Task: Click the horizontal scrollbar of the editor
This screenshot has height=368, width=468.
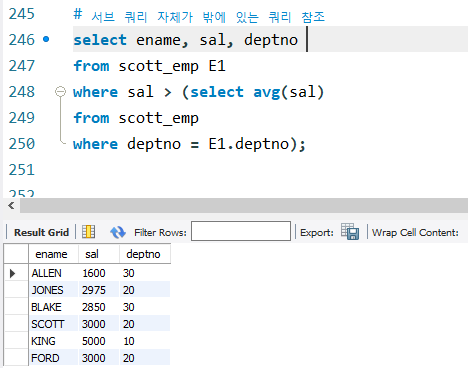Action: [x=243, y=206]
